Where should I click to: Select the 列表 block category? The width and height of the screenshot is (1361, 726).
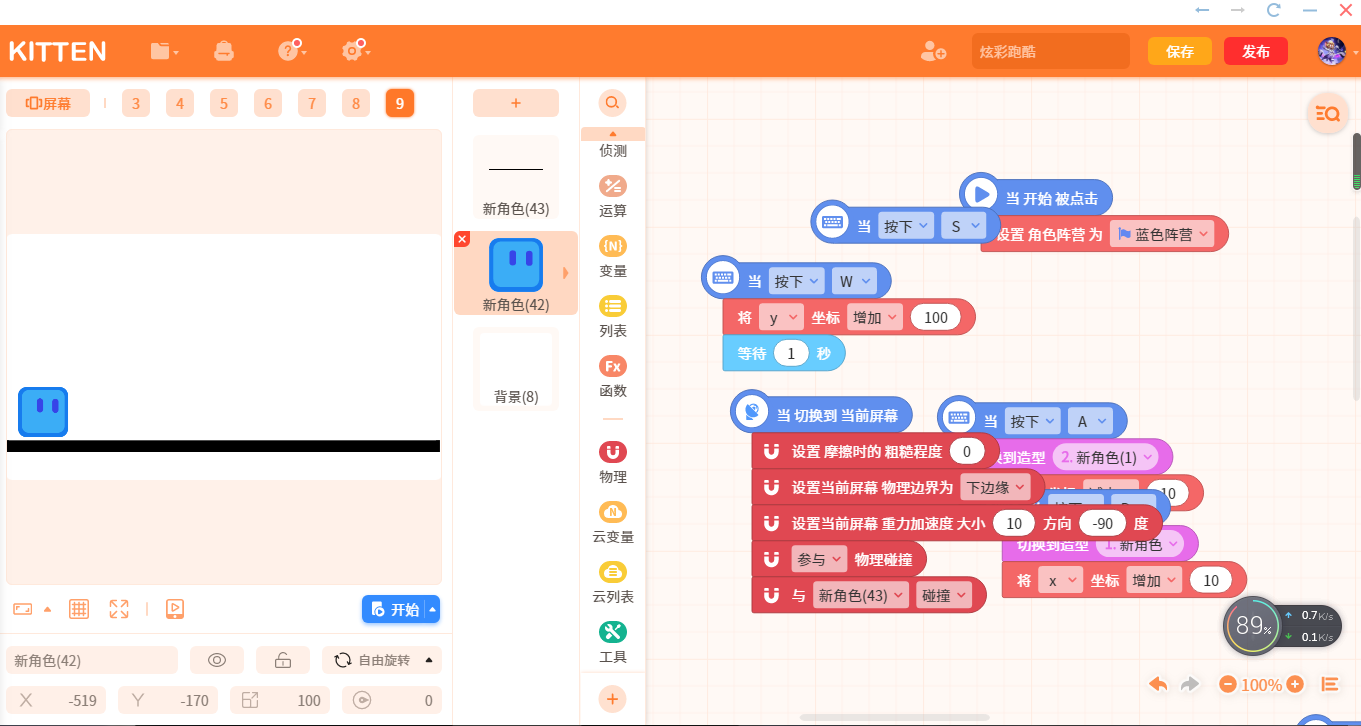tap(613, 316)
